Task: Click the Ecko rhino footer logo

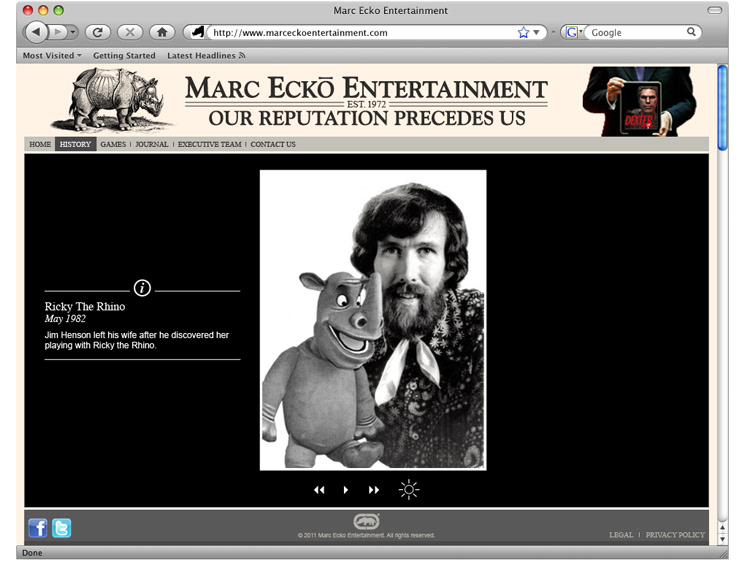Action: [x=366, y=521]
